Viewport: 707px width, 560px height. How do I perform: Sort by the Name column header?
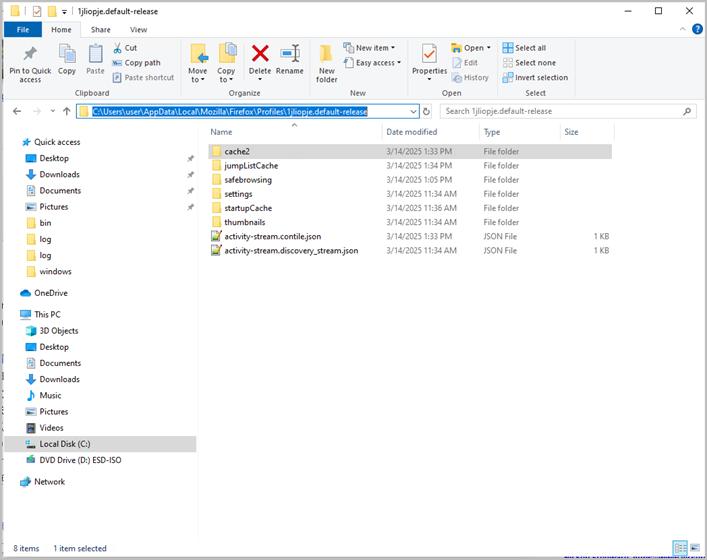coord(294,132)
